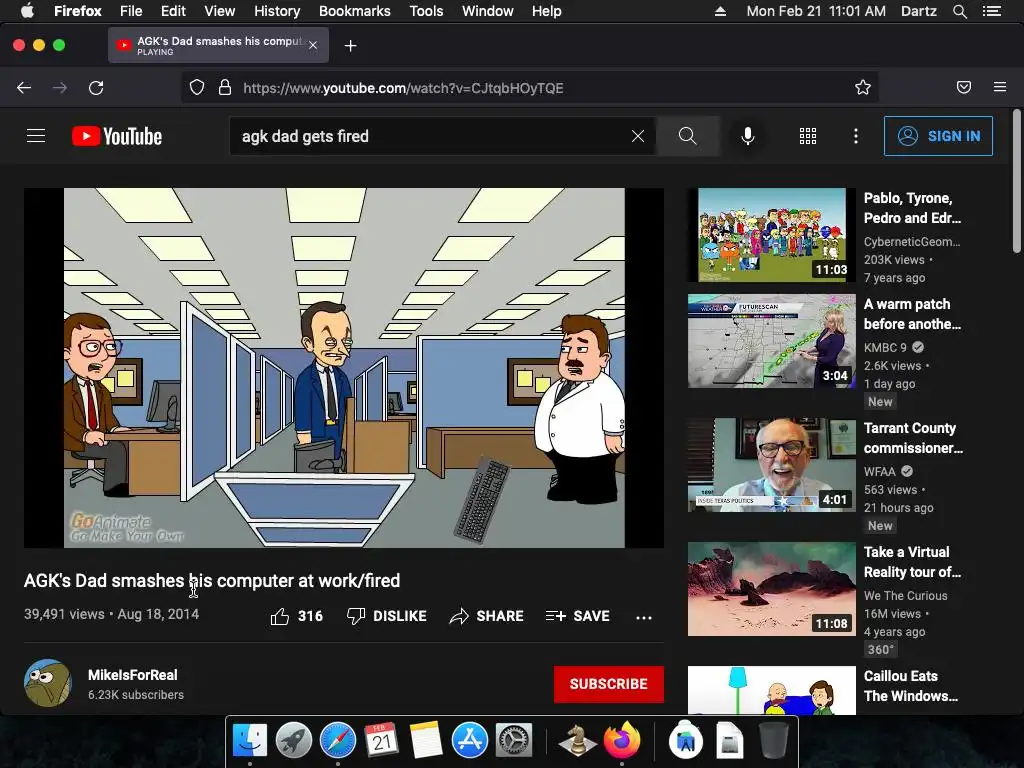Click the magnifier search button
This screenshot has width=1024, height=768.
tap(687, 136)
